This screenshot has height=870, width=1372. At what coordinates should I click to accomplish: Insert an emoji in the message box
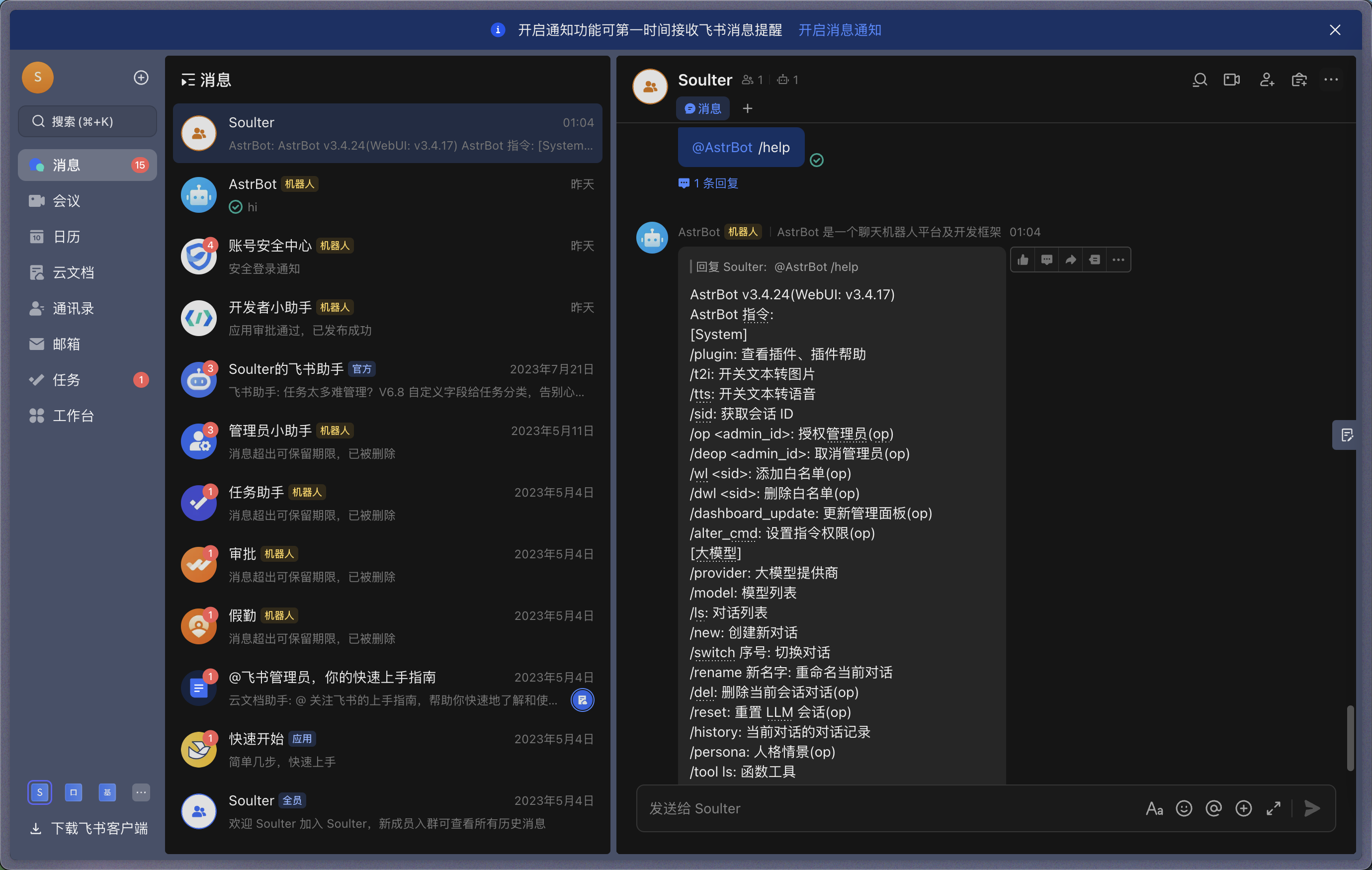[1184, 808]
